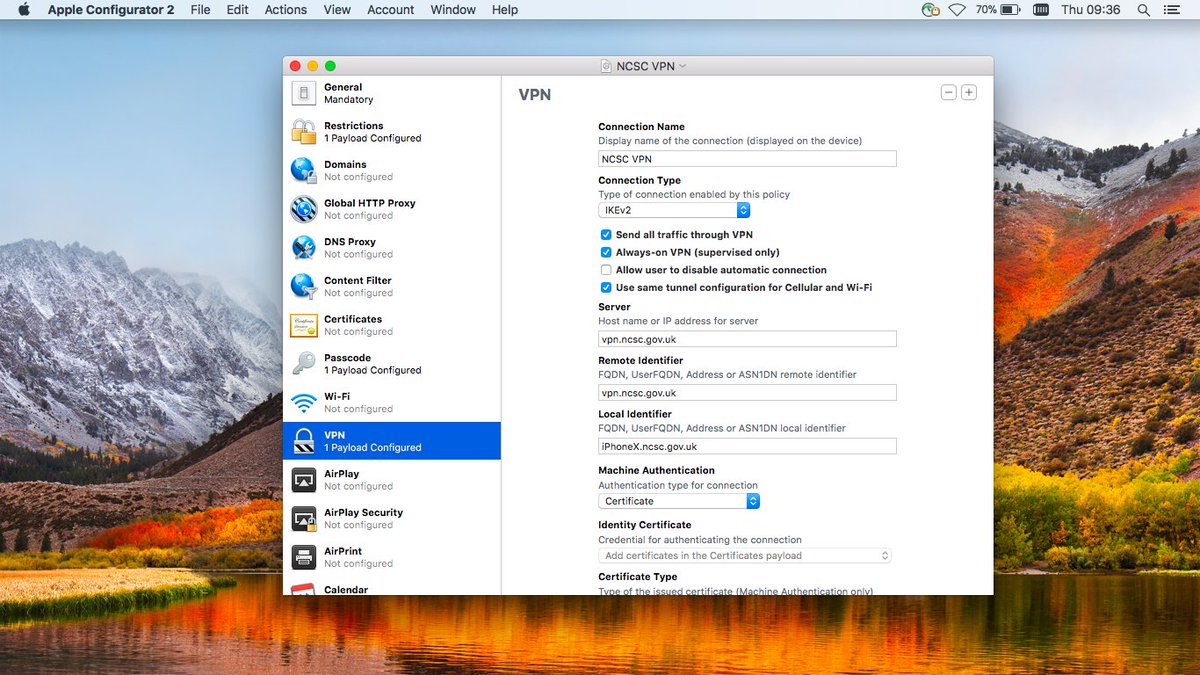This screenshot has height=675, width=1200.
Task: Click the menu bar status icon left of Wi-Fi
Action: pos(931,9)
